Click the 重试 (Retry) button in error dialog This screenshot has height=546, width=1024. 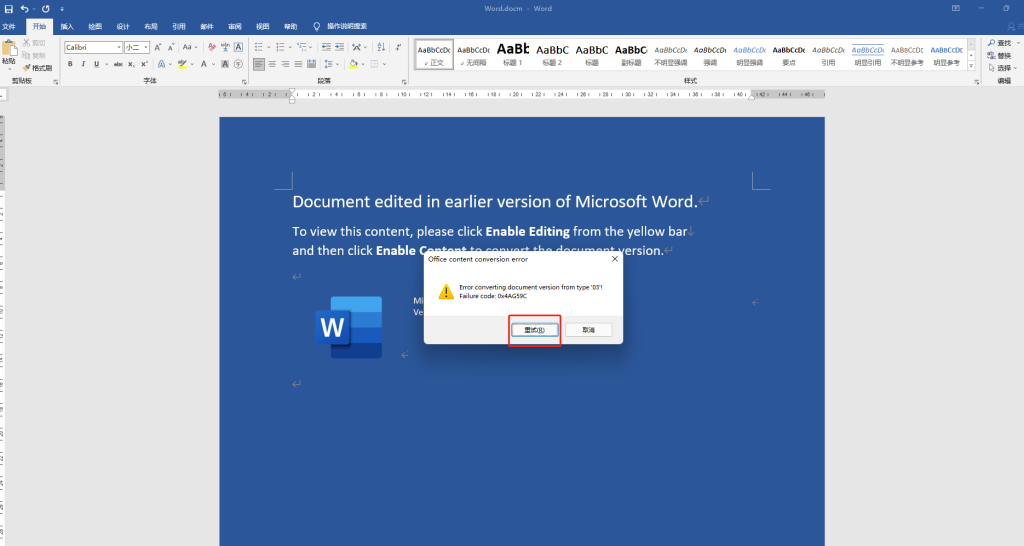click(x=534, y=330)
